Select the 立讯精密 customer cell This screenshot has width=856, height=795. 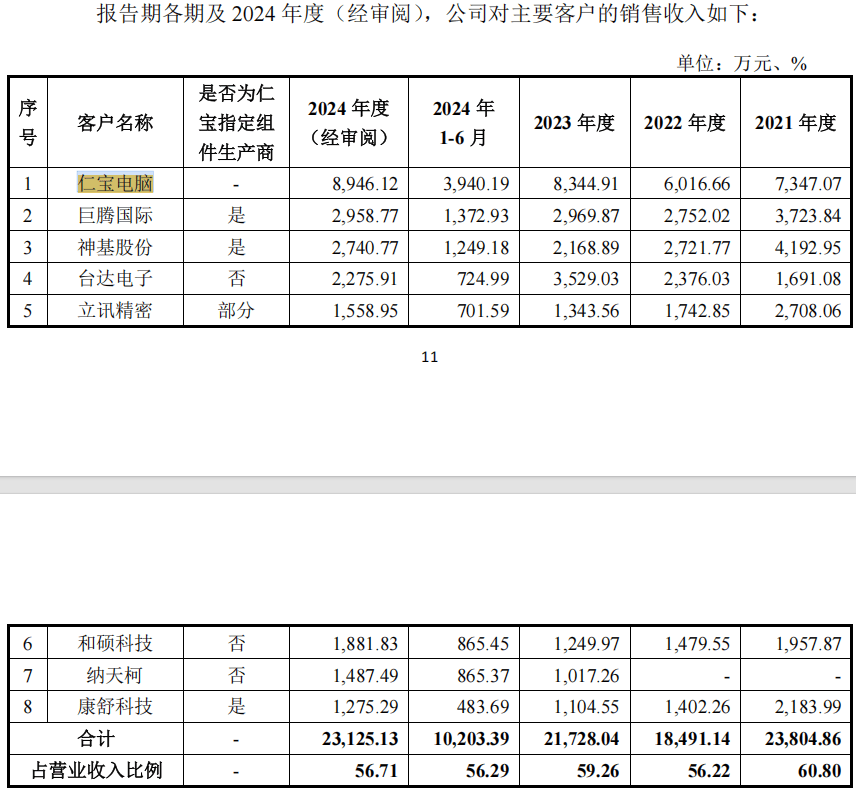pyautogui.click(x=115, y=310)
